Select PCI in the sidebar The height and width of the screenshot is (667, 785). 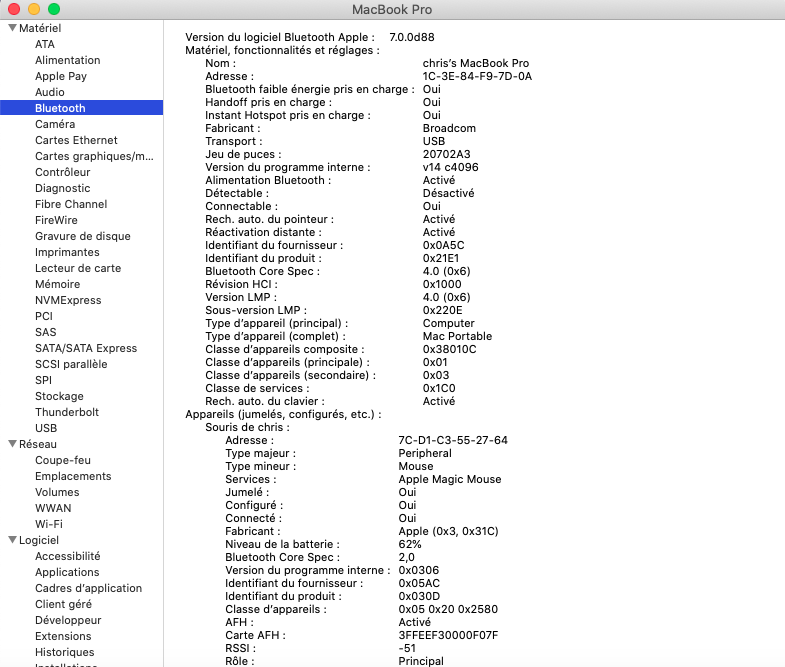click(x=44, y=316)
